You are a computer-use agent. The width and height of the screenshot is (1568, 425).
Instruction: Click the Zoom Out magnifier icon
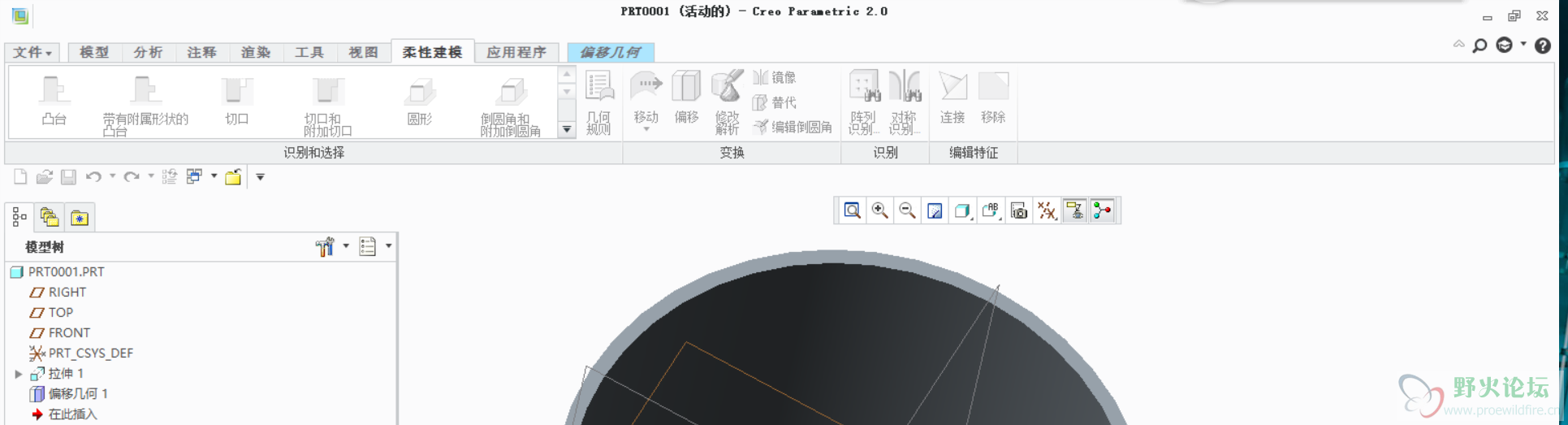pyautogui.click(x=907, y=211)
